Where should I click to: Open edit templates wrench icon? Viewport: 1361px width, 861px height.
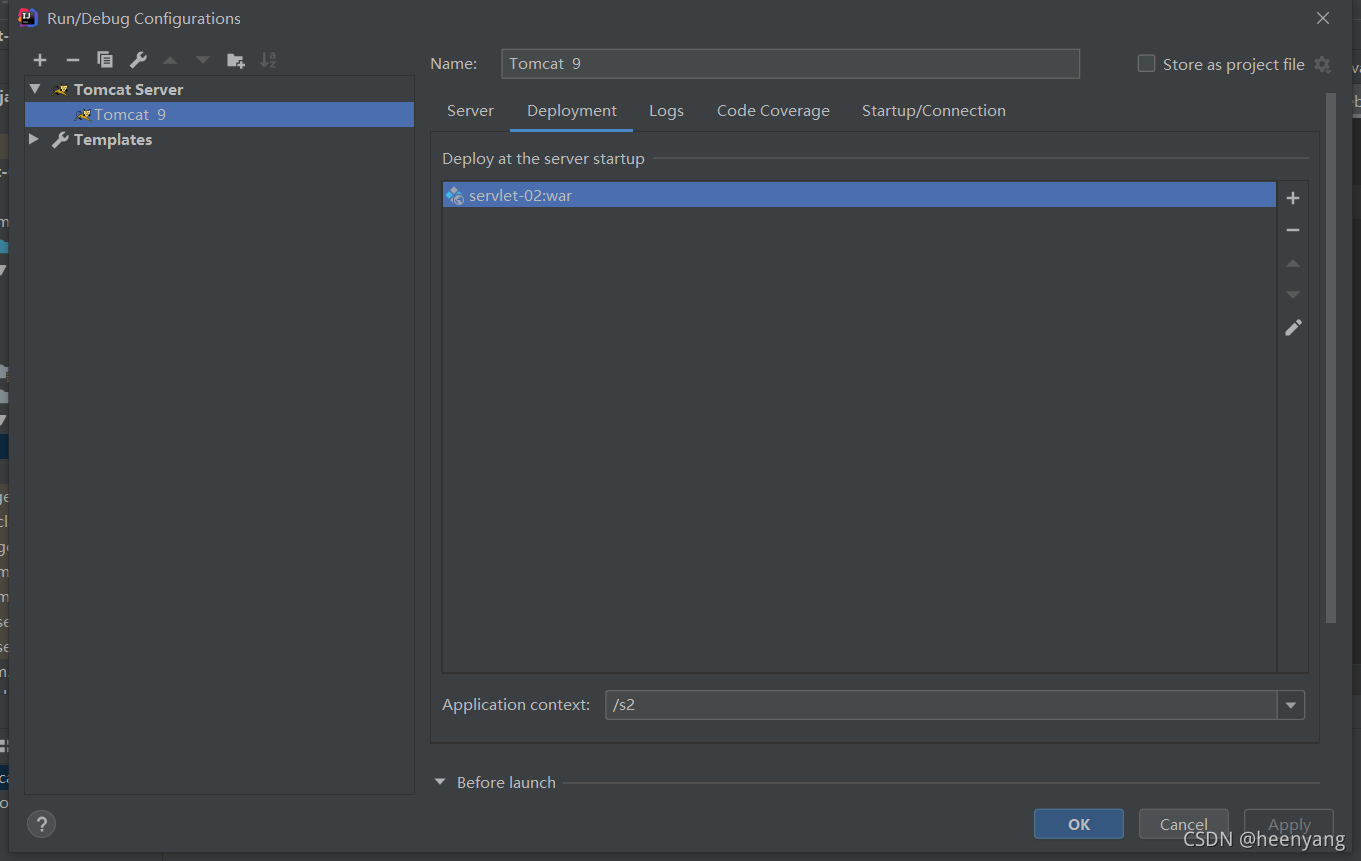[138, 60]
